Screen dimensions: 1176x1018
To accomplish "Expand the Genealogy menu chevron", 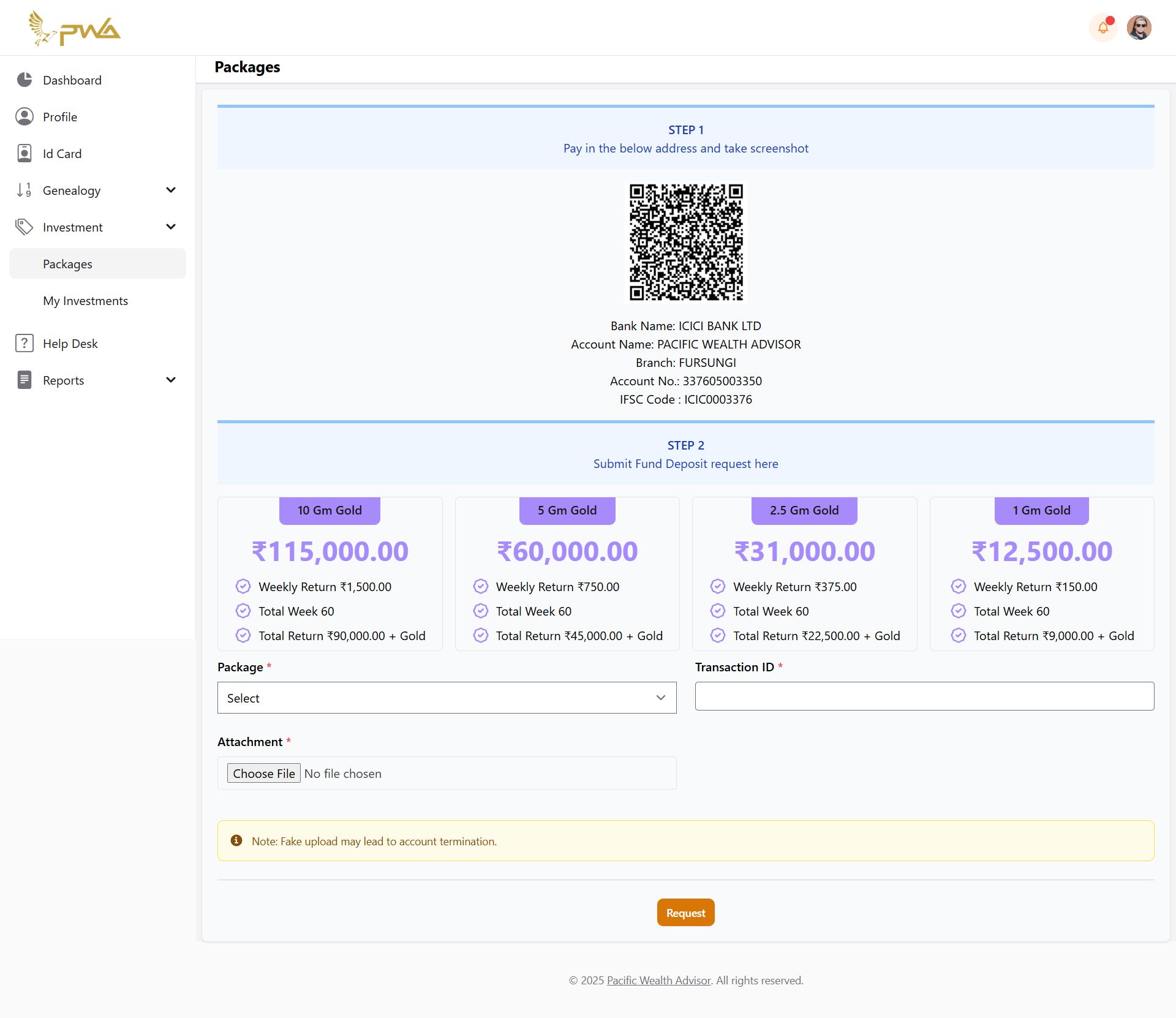I will point(171,190).
